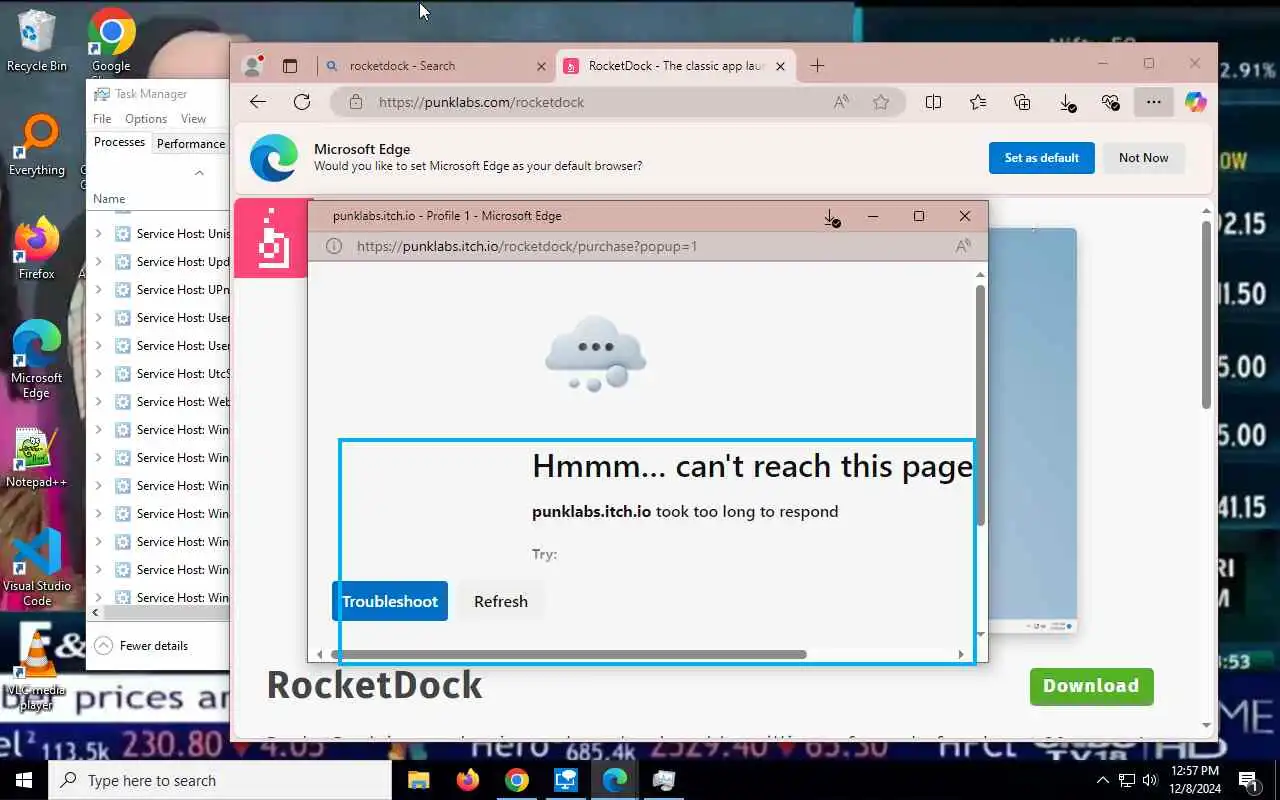The width and height of the screenshot is (1280, 800).
Task: Click Name column header in Task Manager
Action: [109, 199]
